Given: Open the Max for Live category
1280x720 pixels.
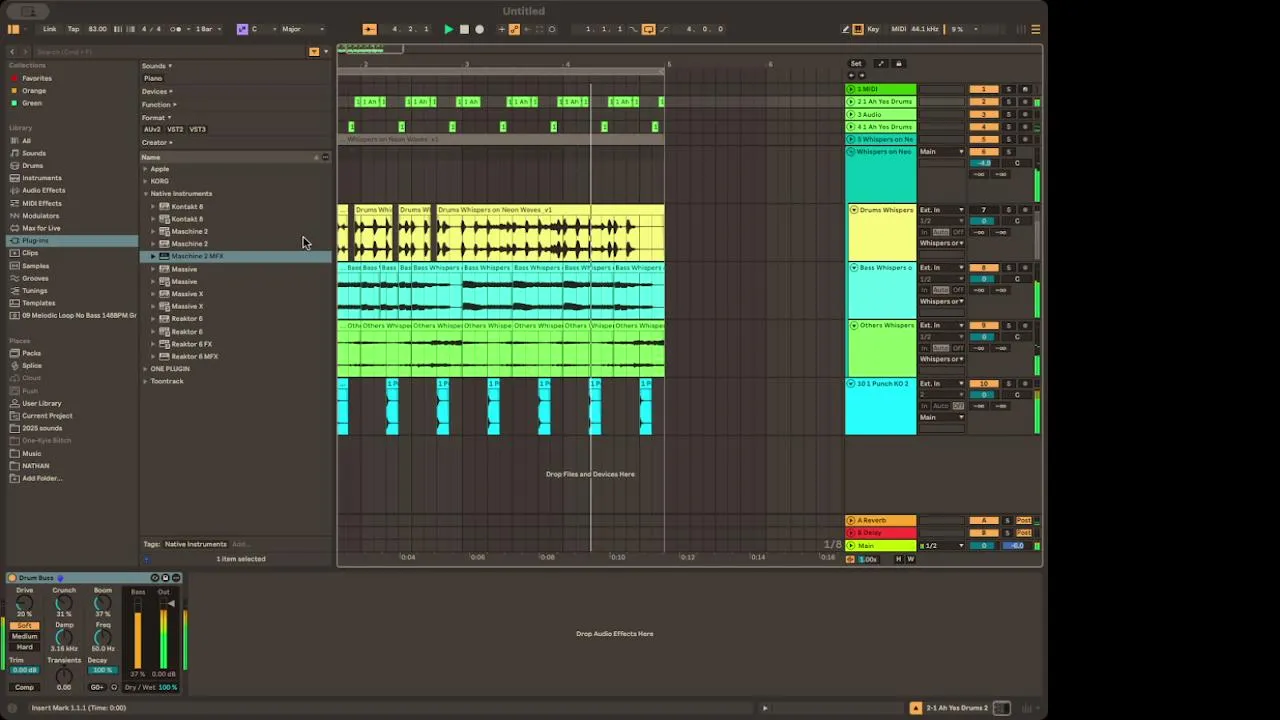Looking at the screenshot, I should (x=41, y=228).
